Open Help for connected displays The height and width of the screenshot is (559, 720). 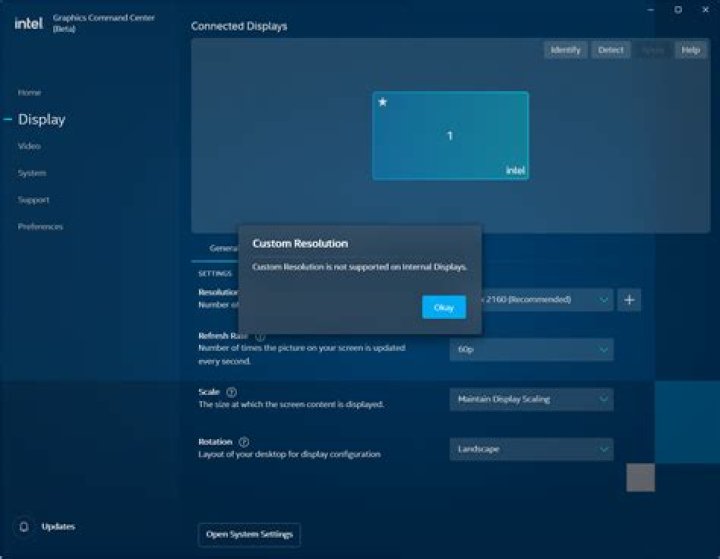click(x=690, y=50)
